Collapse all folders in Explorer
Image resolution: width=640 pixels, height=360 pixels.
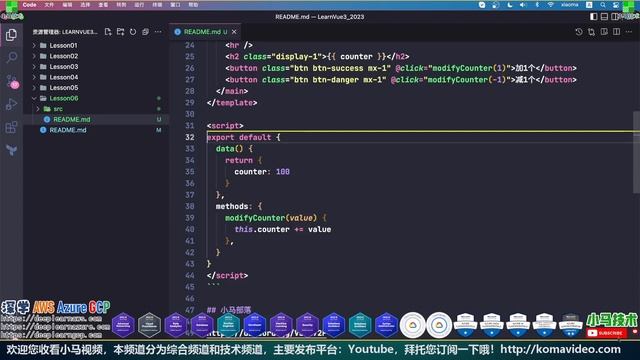(x=145, y=32)
